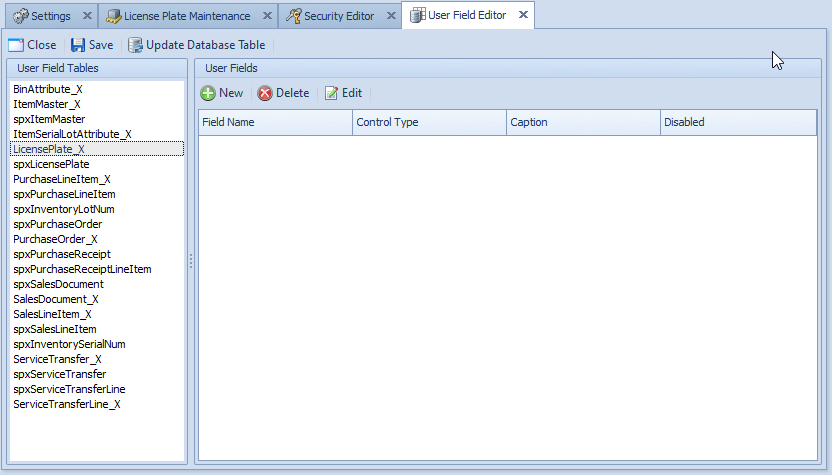Close the Settings tab
Viewport: 832px width, 475px height.
click(x=86, y=16)
